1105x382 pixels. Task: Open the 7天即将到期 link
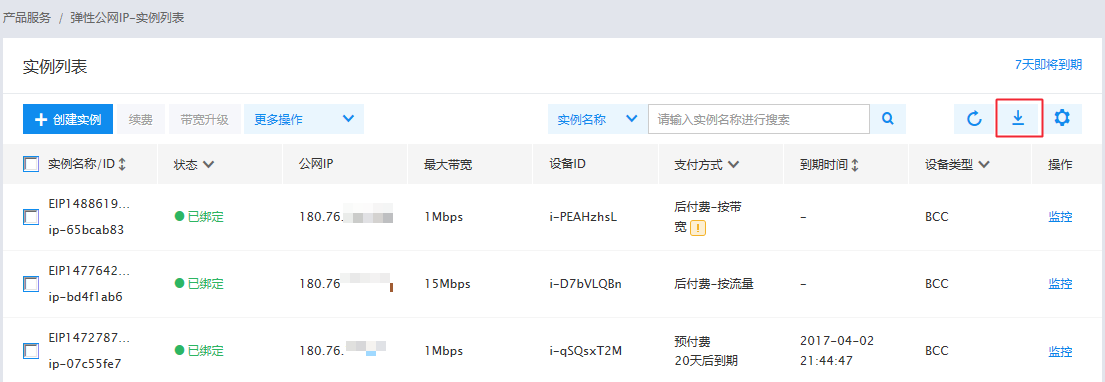point(1048,64)
